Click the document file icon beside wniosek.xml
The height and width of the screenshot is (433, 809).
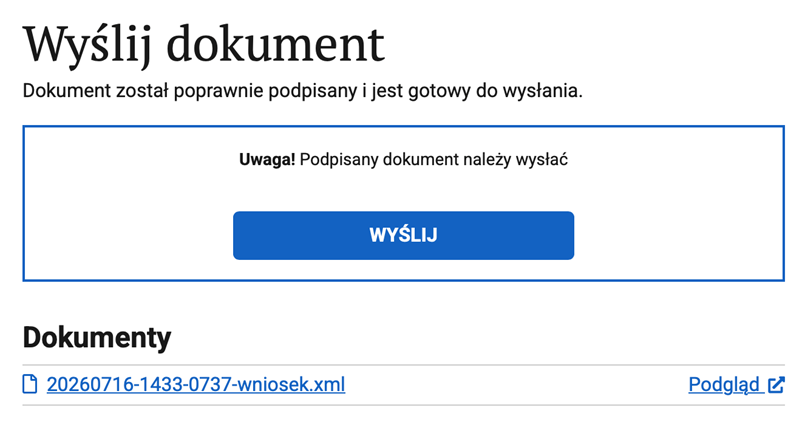coord(30,384)
